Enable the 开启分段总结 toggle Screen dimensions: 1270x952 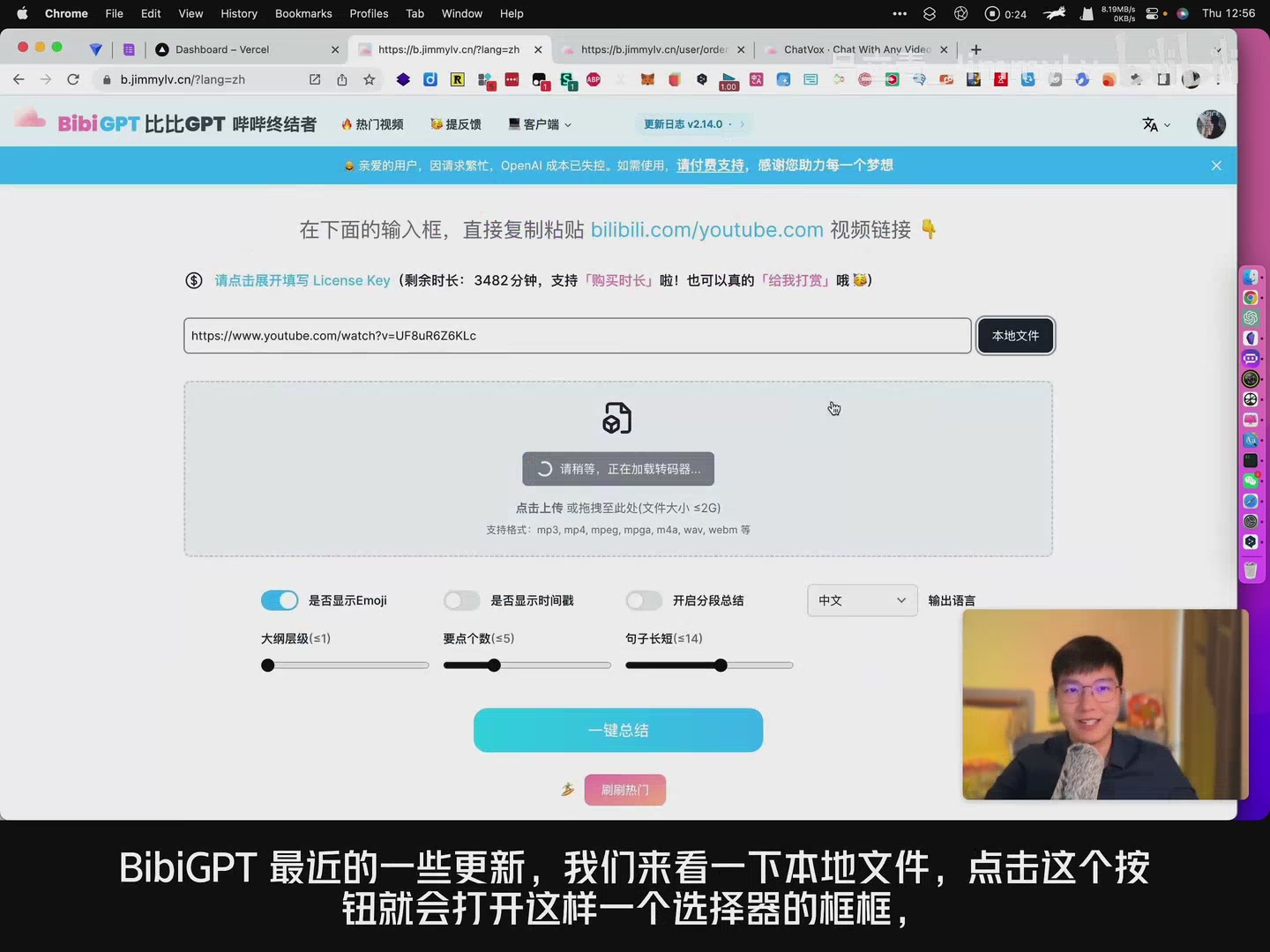(x=643, y=600)
